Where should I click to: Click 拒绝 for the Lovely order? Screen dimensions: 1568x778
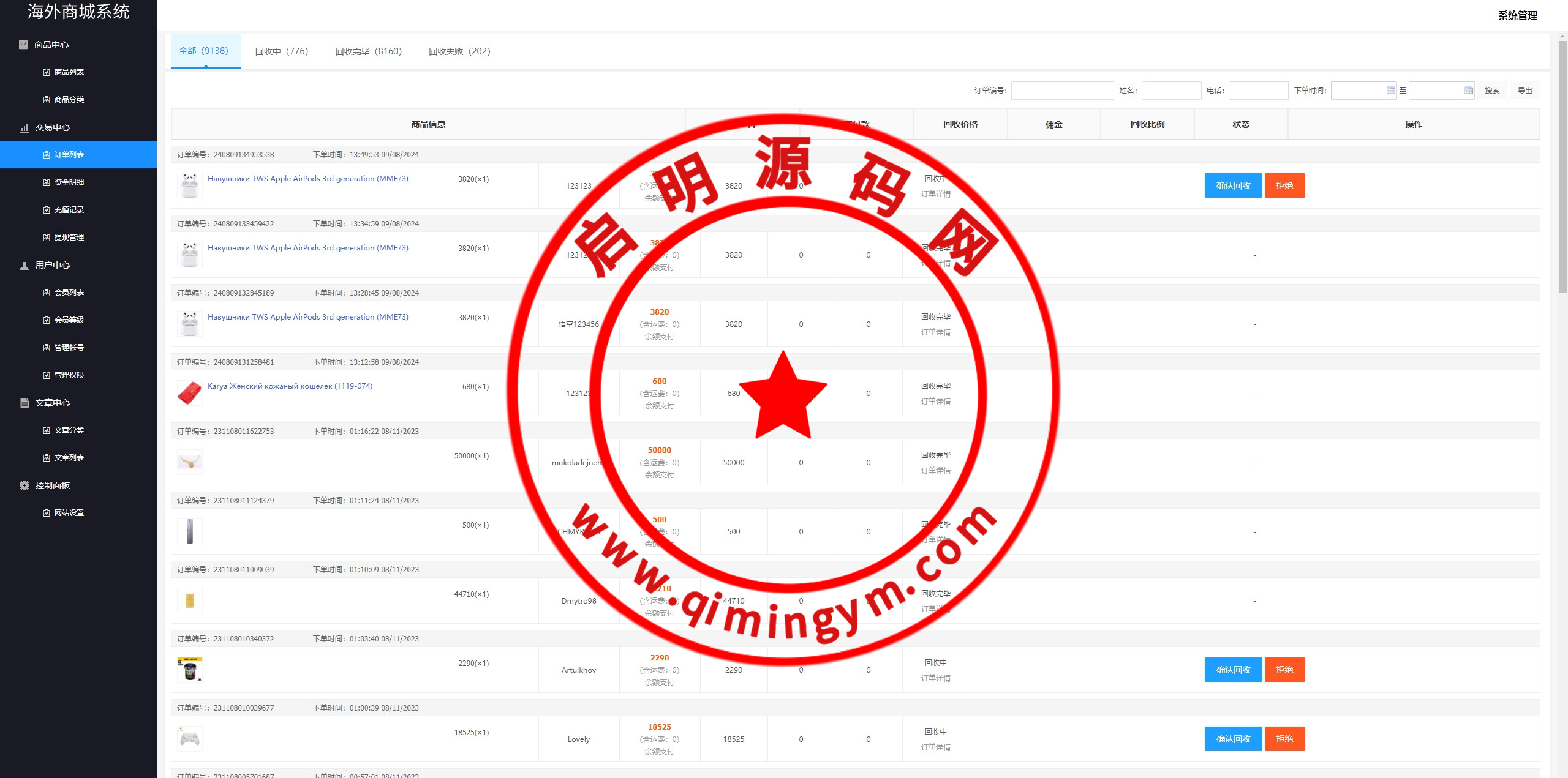tap(1284, 739)
